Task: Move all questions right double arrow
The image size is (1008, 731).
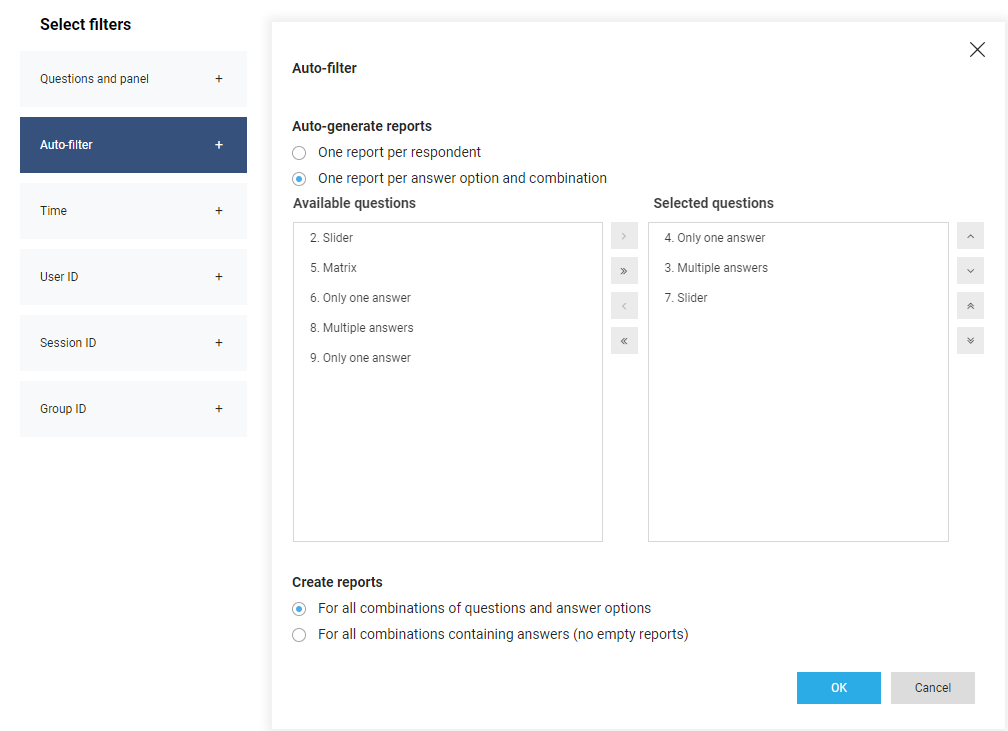Action: [x=624, y=271]
